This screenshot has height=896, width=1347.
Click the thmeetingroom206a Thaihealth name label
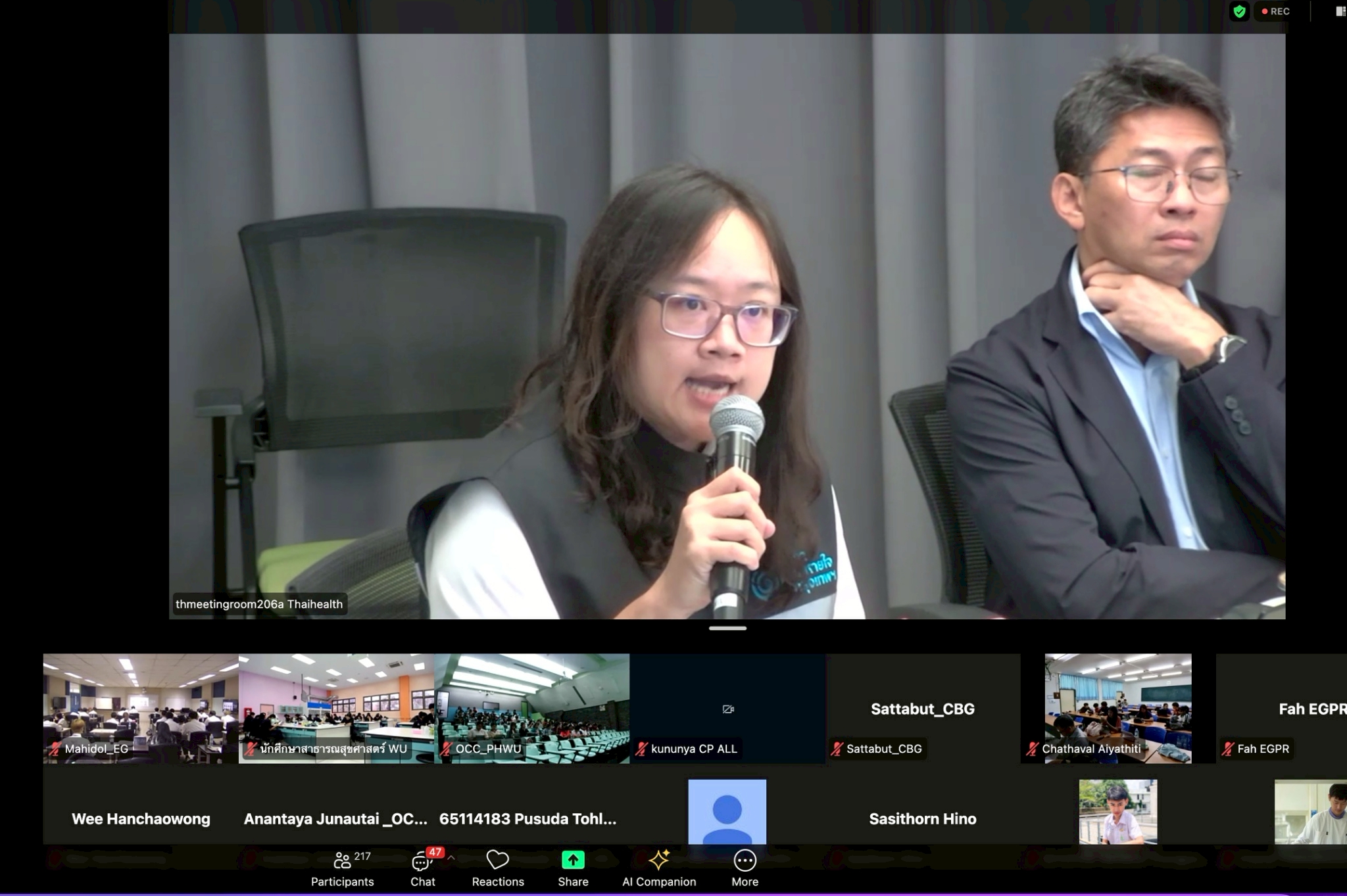(x=259, y=604)
